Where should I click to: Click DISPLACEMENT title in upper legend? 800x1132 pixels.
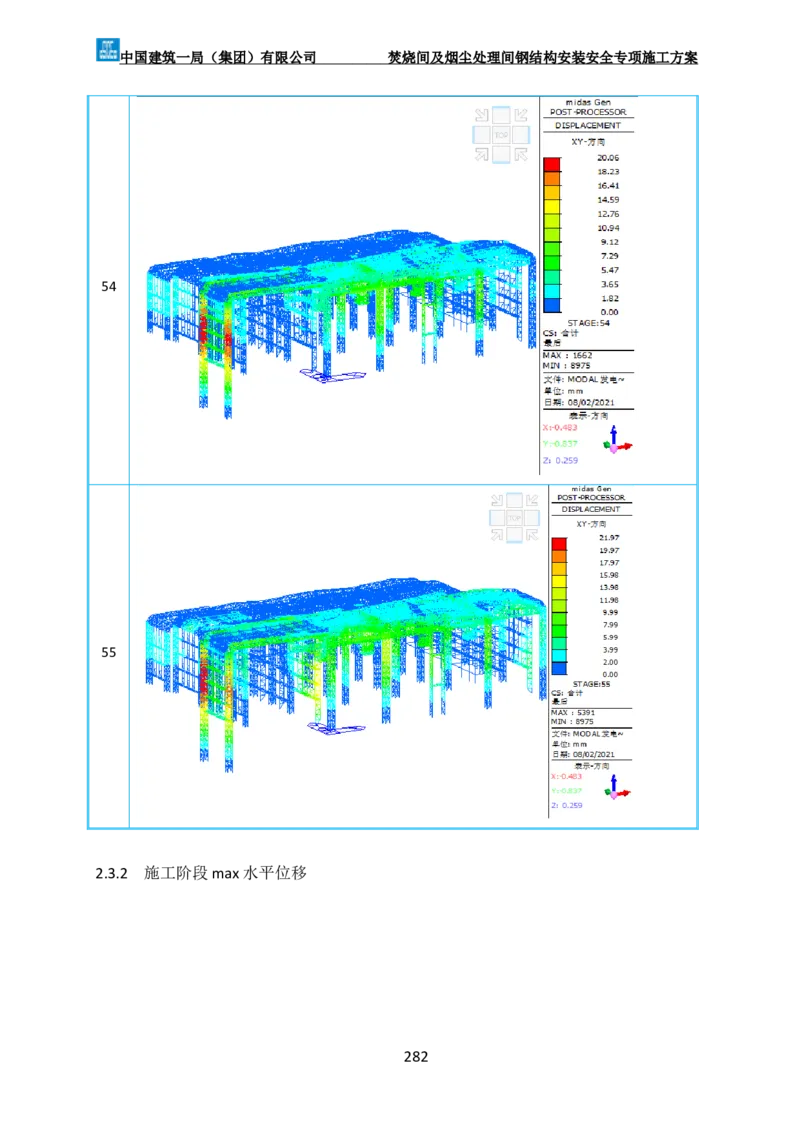coord(588,126)
